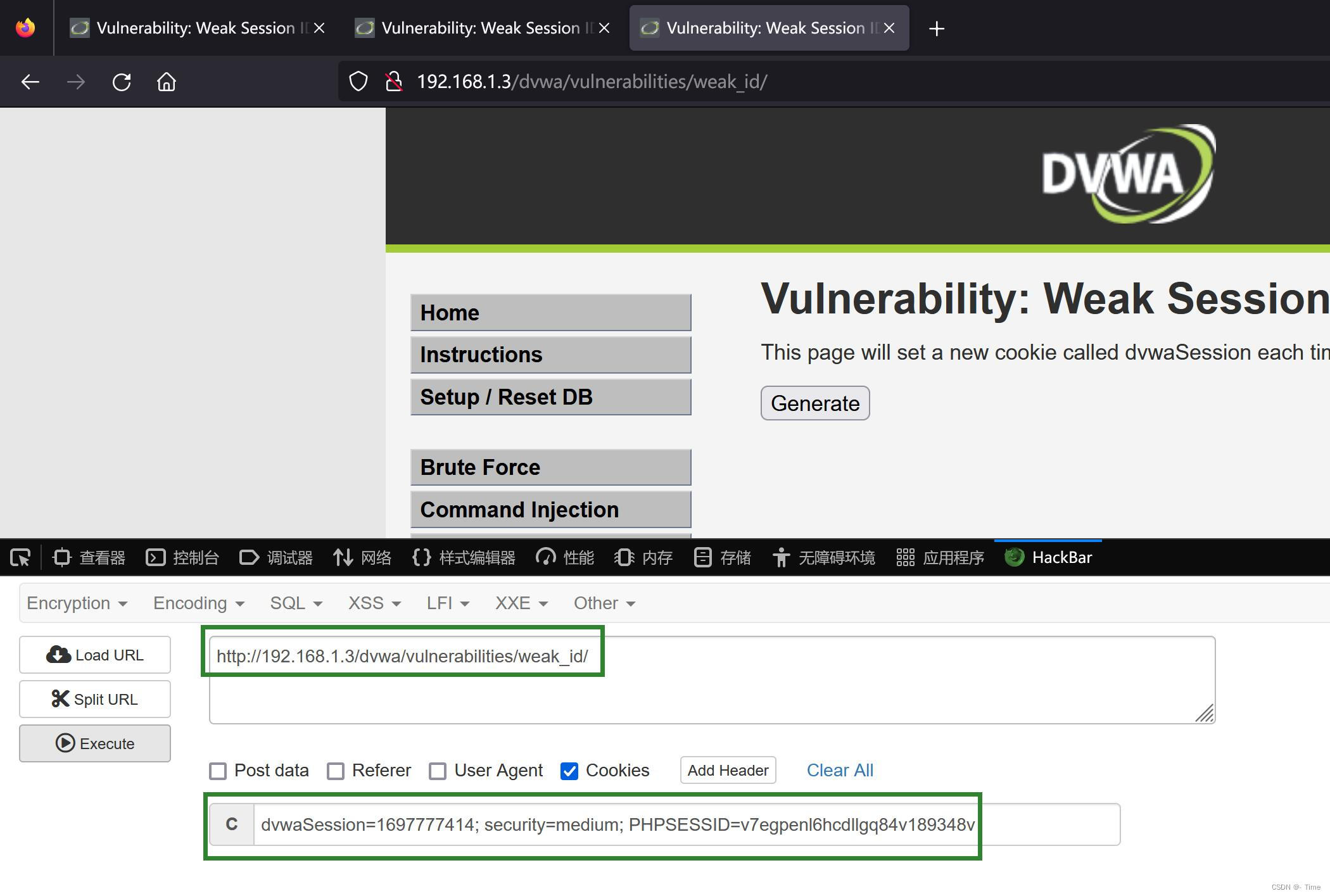This screenshot has height=896, width=1330.
Task: Click the new tab plus icon
Action: coord(936,28)
